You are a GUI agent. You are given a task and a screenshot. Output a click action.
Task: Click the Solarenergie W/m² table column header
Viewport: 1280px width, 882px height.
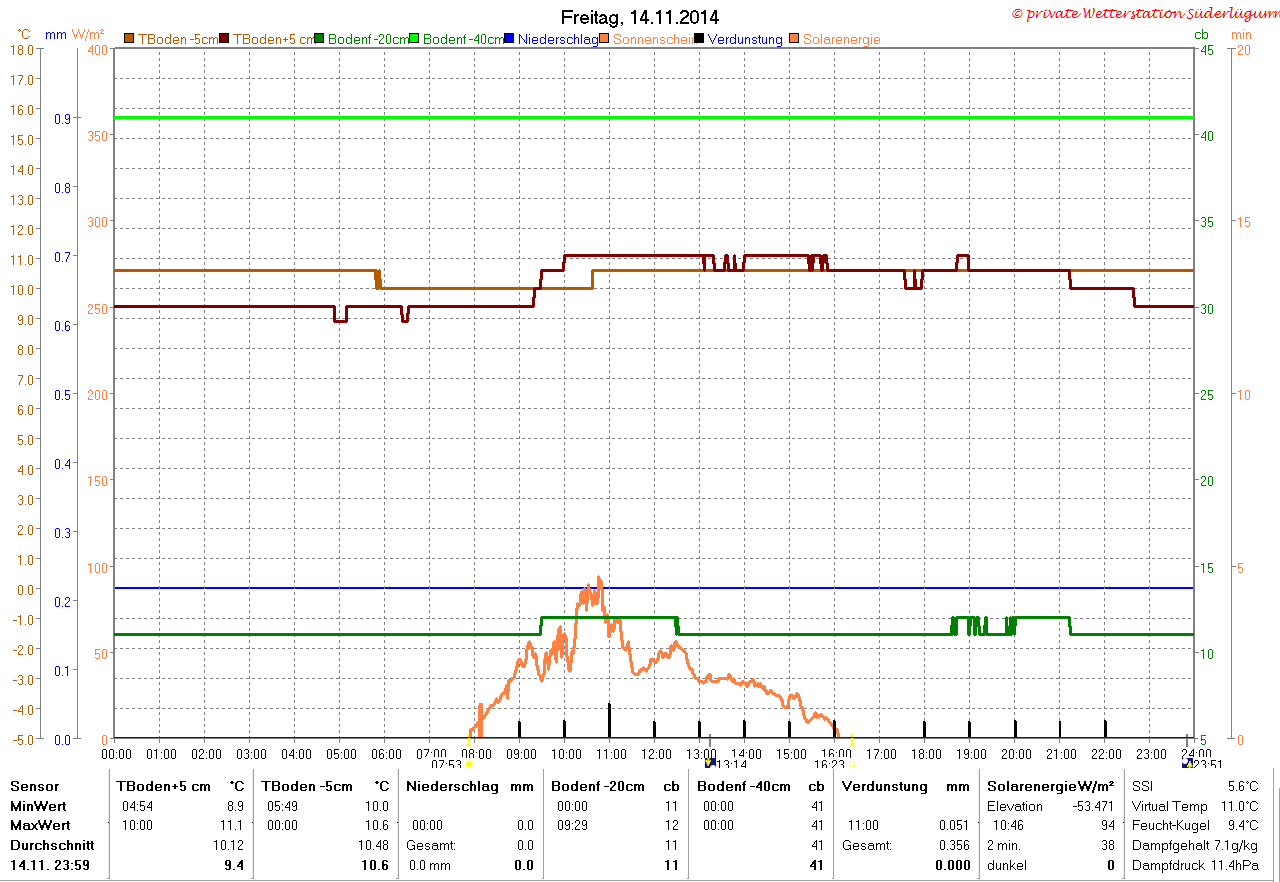coord(1051,786)
